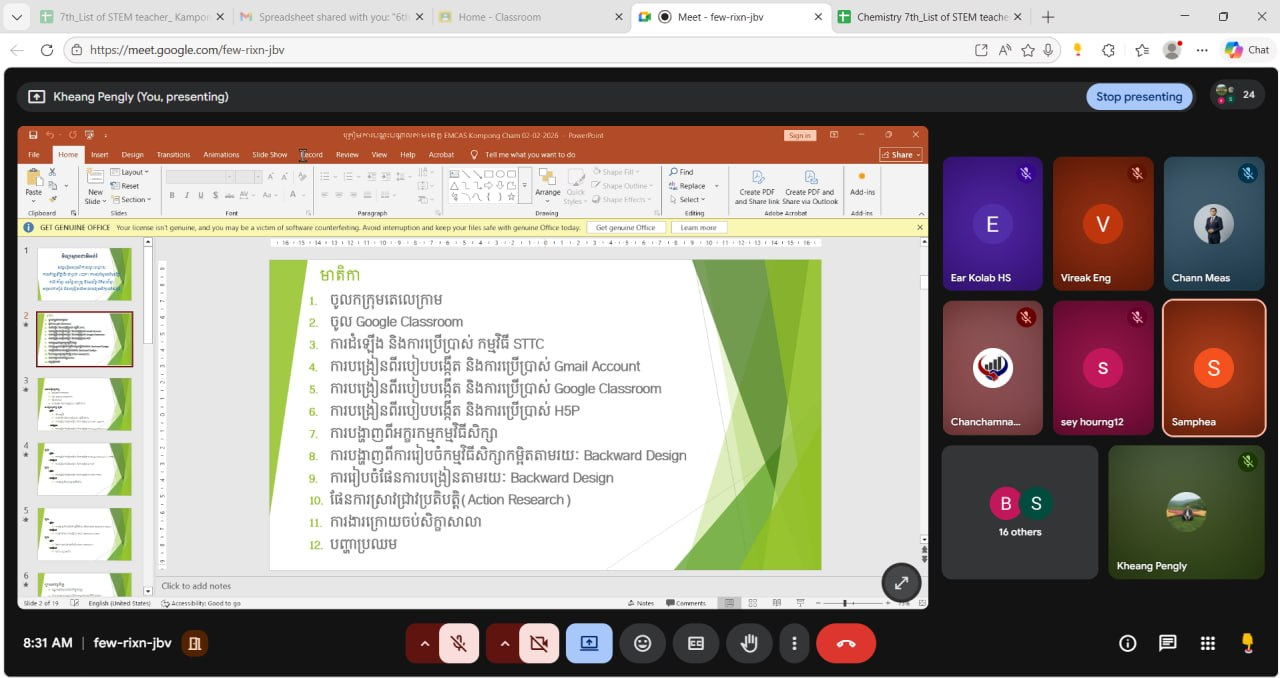Open the three-dot more options menu
1280x678 pixels.
[794, 644]
